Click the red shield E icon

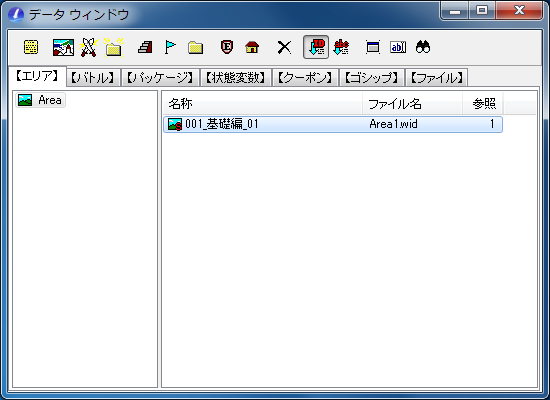tap(227, 47)
